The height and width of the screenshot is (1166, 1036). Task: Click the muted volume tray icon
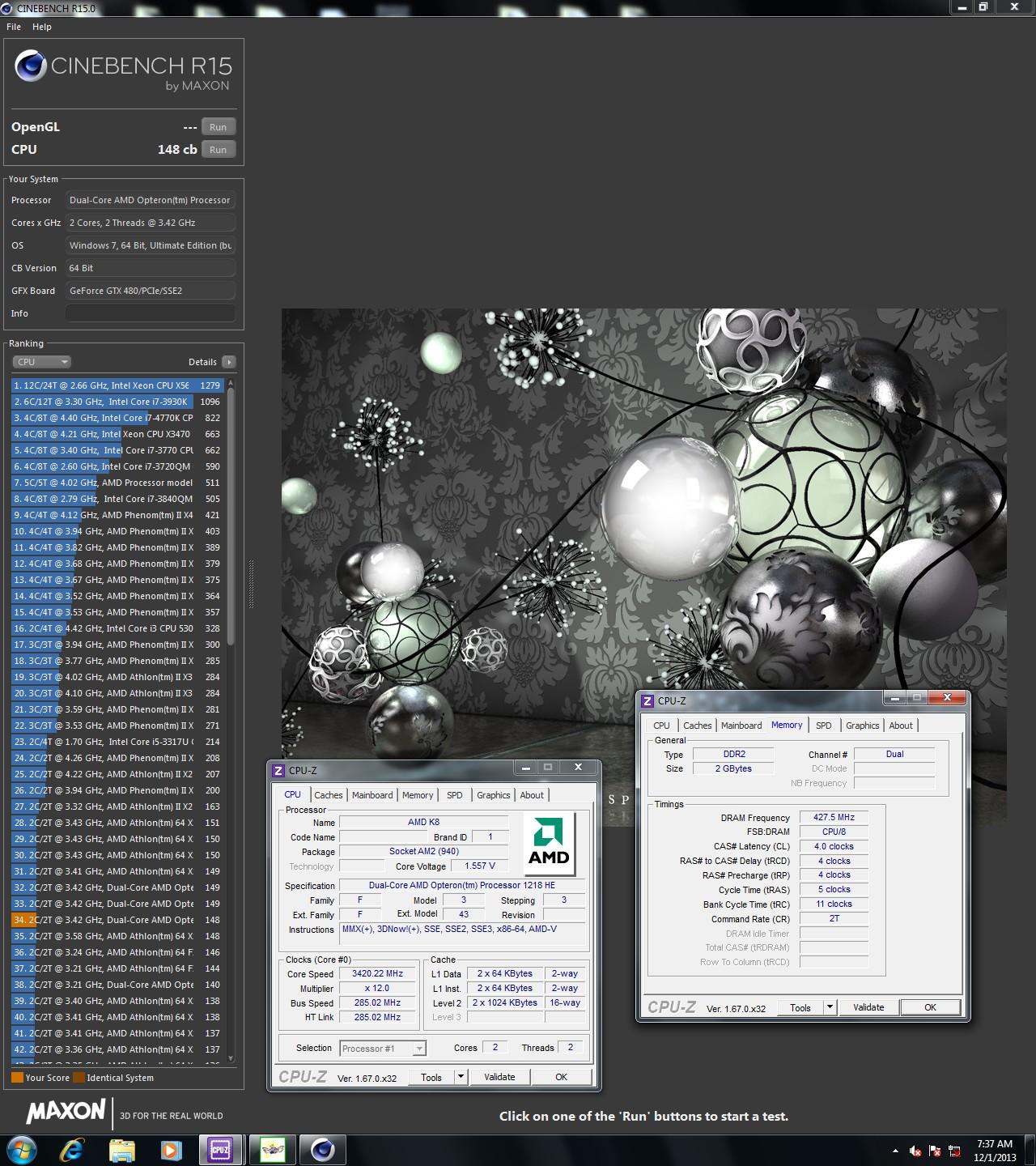pos(915,1151)
